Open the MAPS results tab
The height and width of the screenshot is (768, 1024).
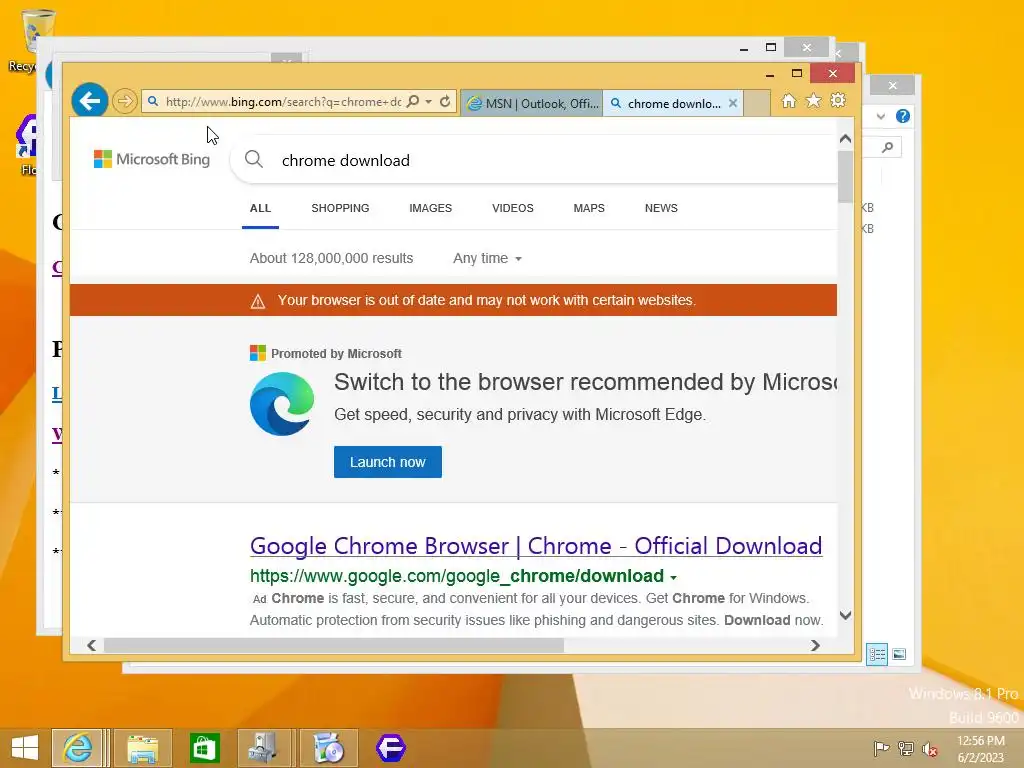tap(589, 208)
